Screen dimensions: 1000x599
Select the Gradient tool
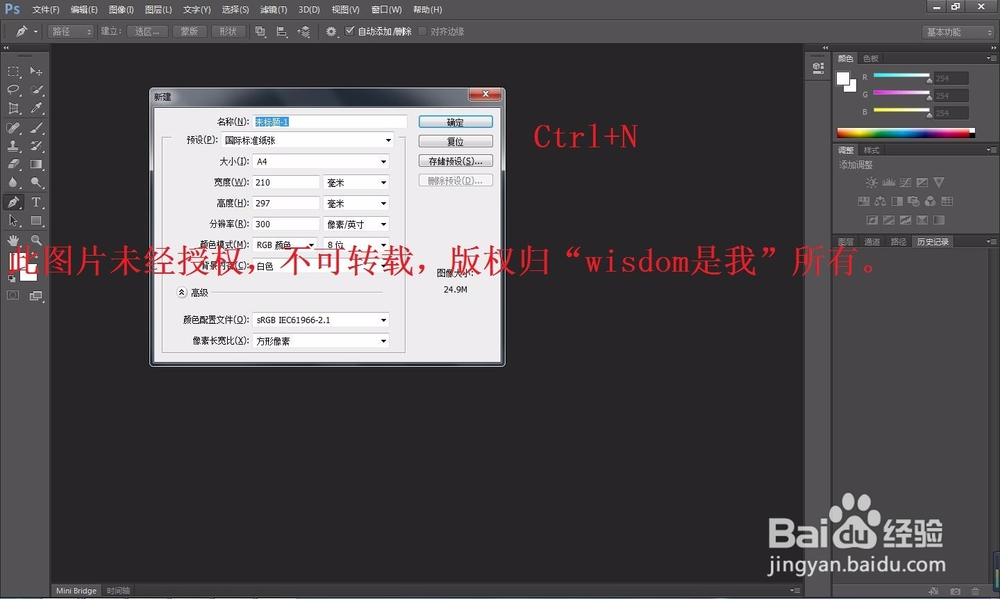(x=36, y=165)
